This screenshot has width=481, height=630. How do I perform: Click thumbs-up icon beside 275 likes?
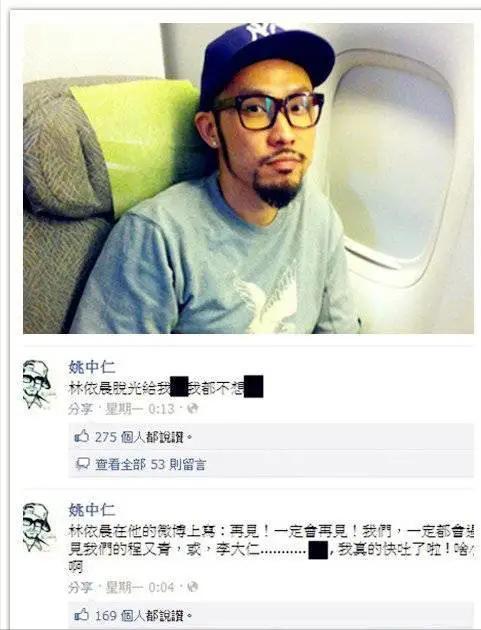coord(82,436)
